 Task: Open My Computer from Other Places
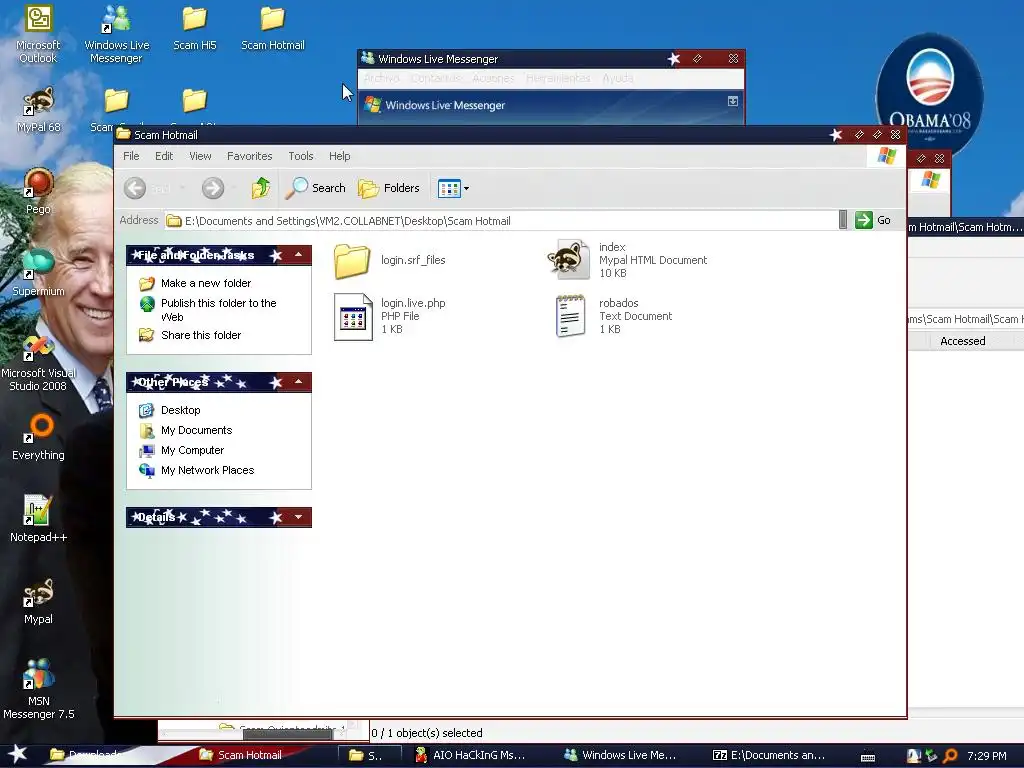click(x=193, y=451)
